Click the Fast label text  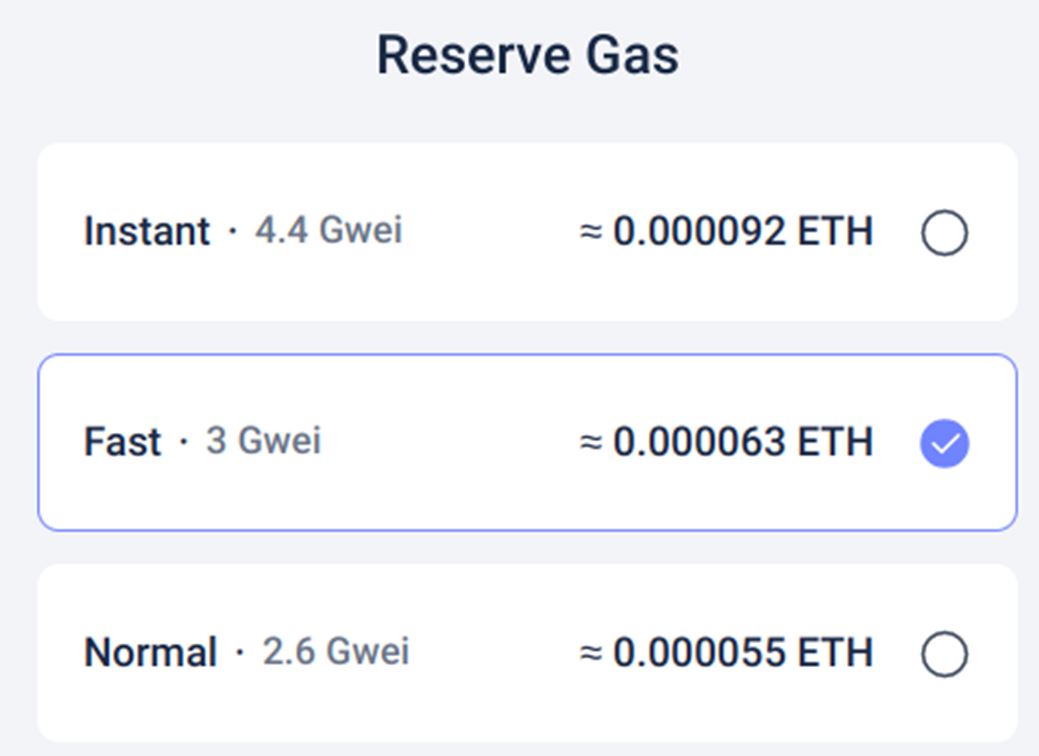[123, 441]
